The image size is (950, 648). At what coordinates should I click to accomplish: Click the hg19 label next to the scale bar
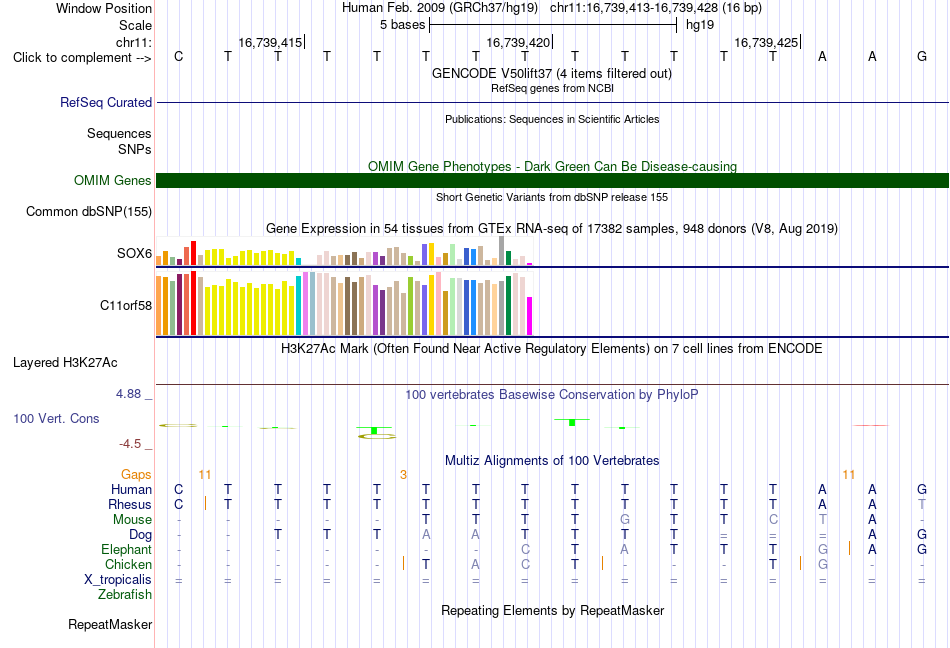pyautogui.click(x=700, y=25)
